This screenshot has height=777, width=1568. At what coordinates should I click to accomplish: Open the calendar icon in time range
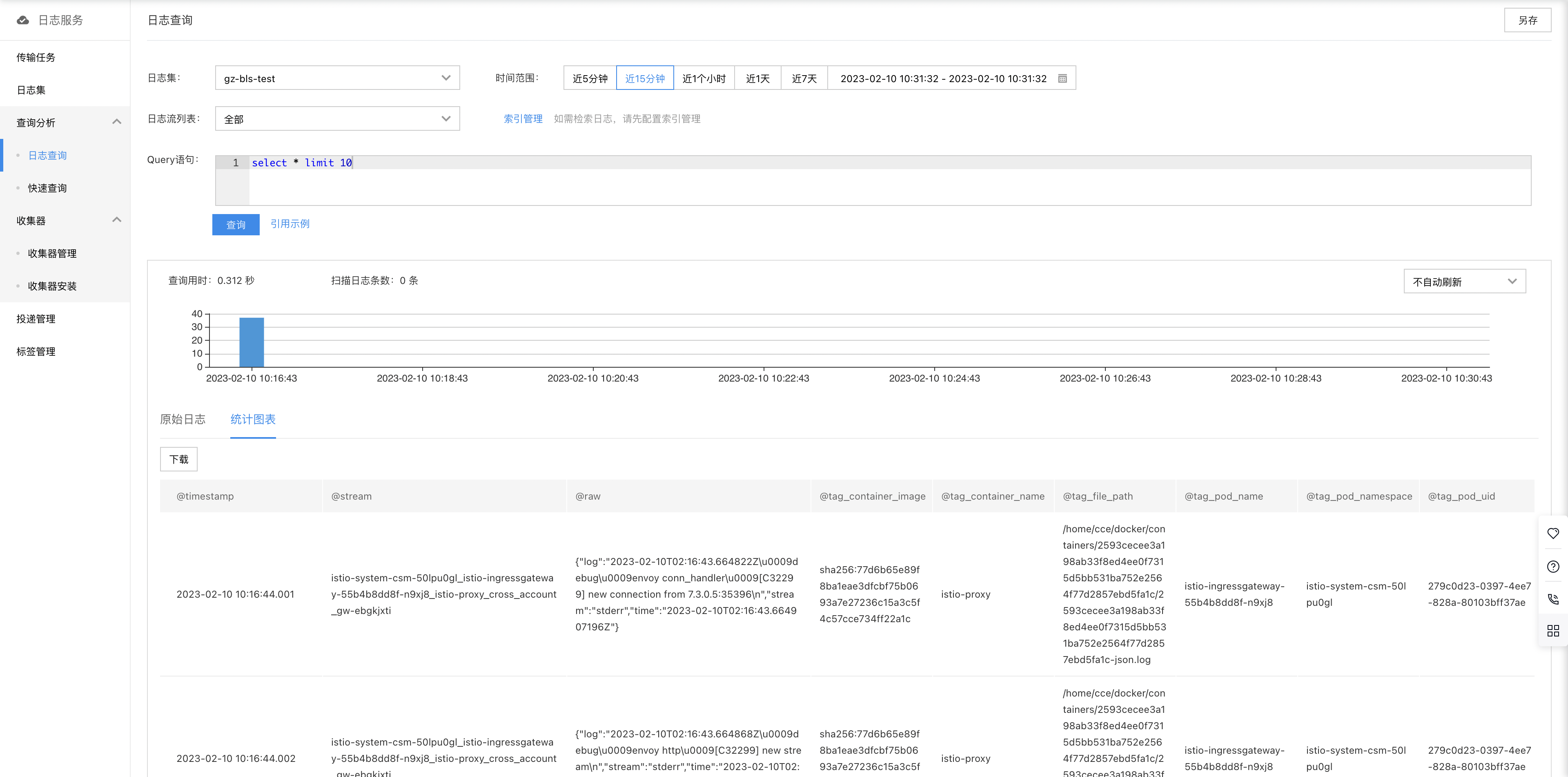[x=1062, y=78]
